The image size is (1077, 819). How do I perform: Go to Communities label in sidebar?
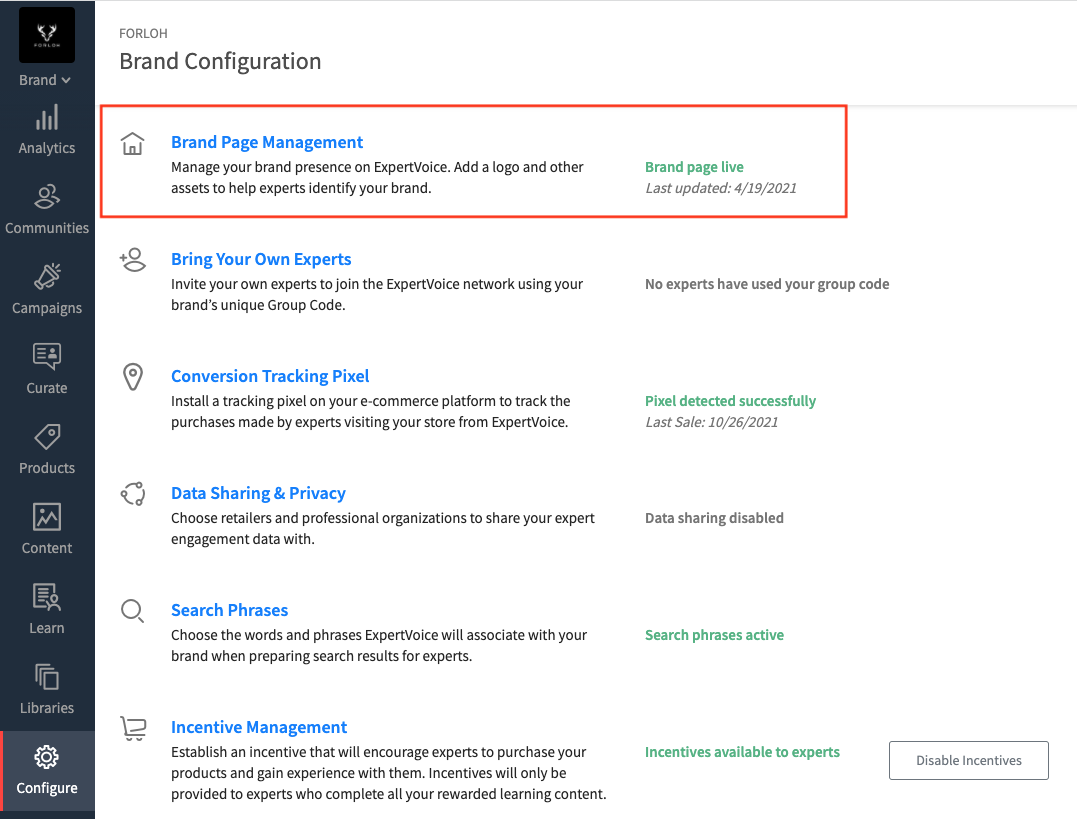point(47,228)
